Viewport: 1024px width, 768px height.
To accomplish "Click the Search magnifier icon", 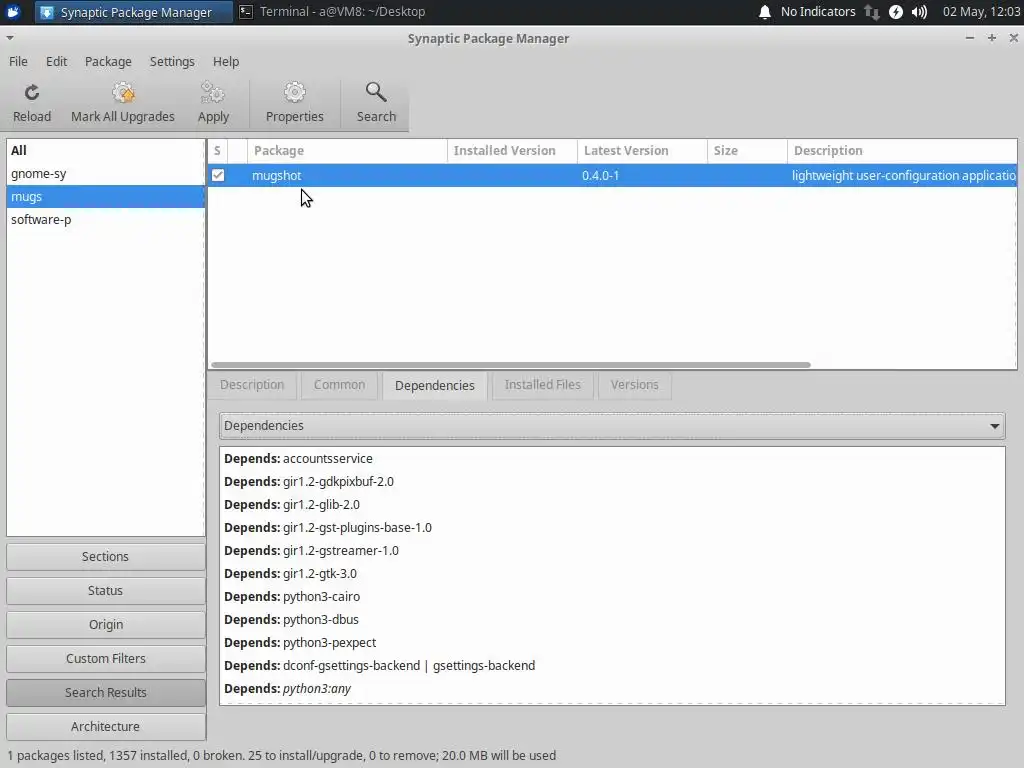I will click(376, 93).
